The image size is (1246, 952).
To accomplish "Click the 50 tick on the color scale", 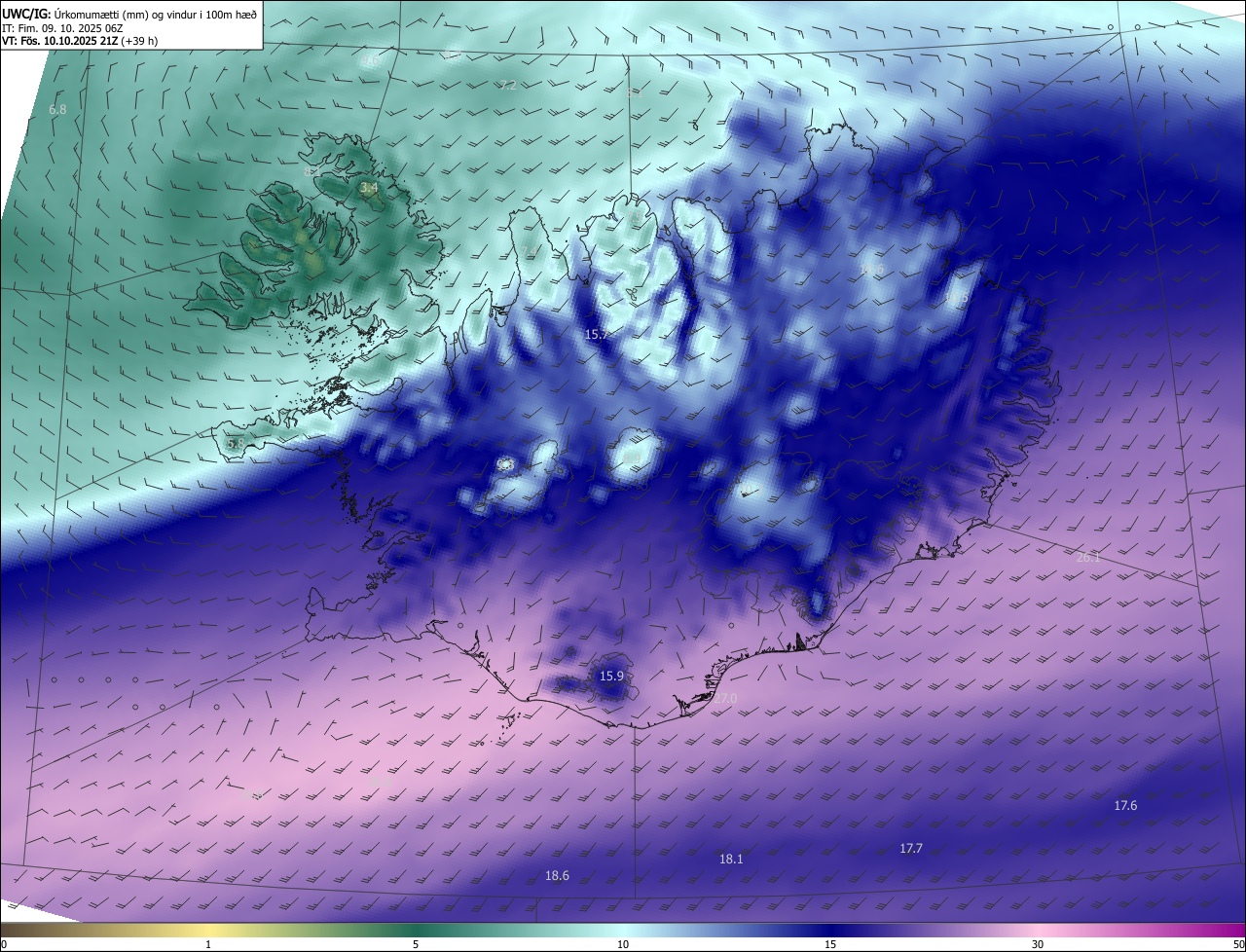I will (1238, 944).
